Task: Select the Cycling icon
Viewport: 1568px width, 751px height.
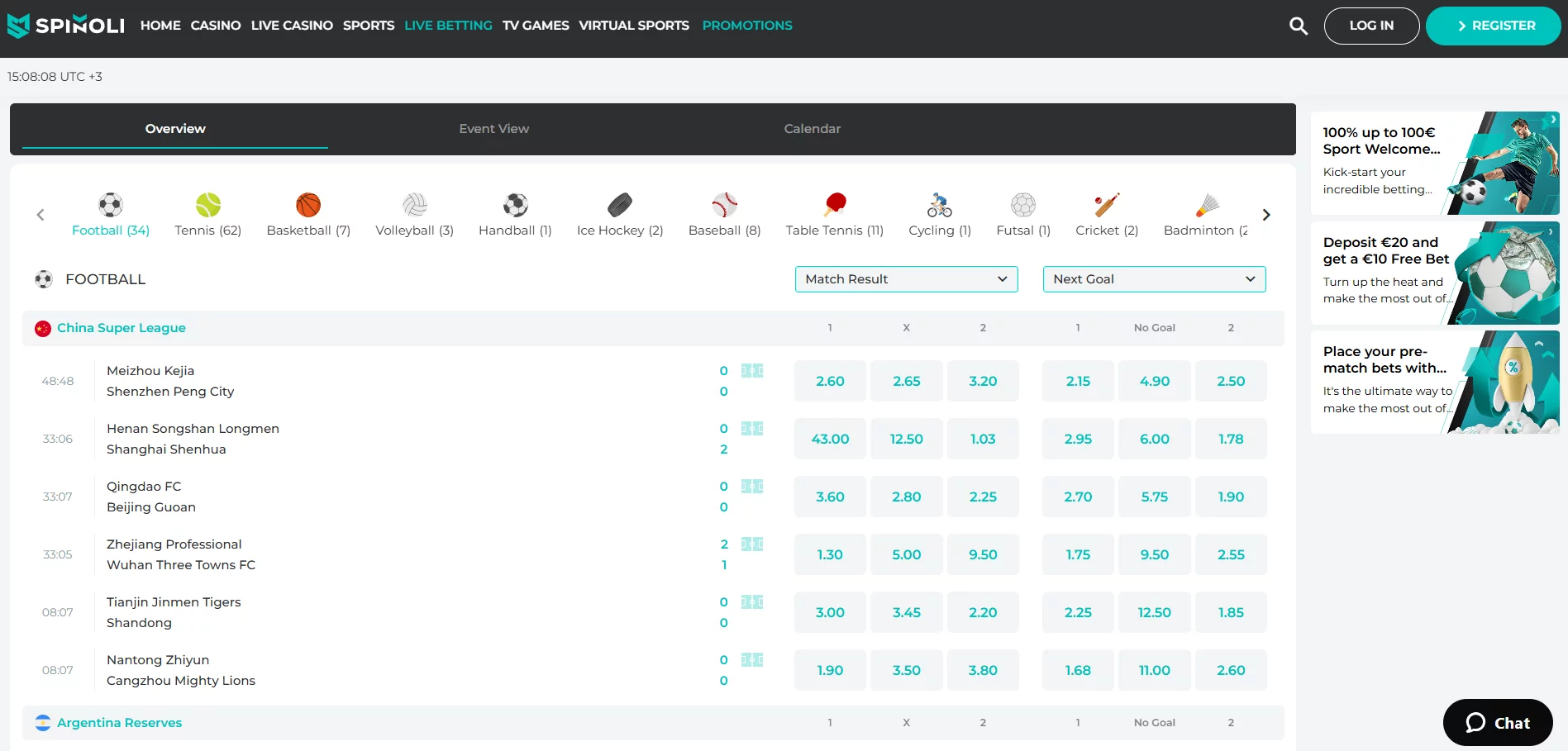Action: coord(940,204)
